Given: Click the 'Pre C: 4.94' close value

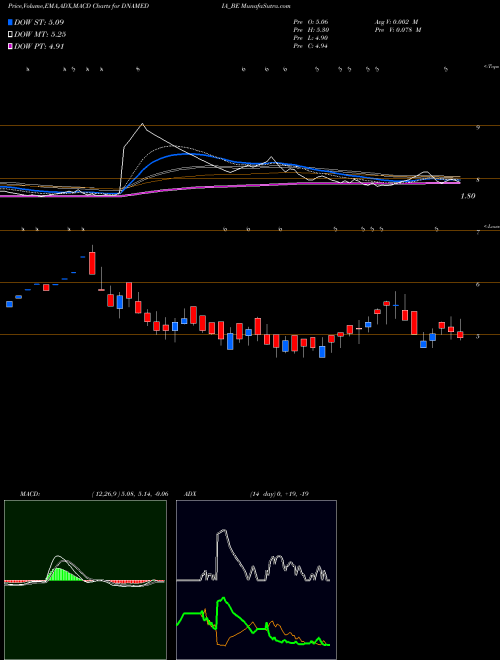Looking at the screenshot, I should [311, 46].
